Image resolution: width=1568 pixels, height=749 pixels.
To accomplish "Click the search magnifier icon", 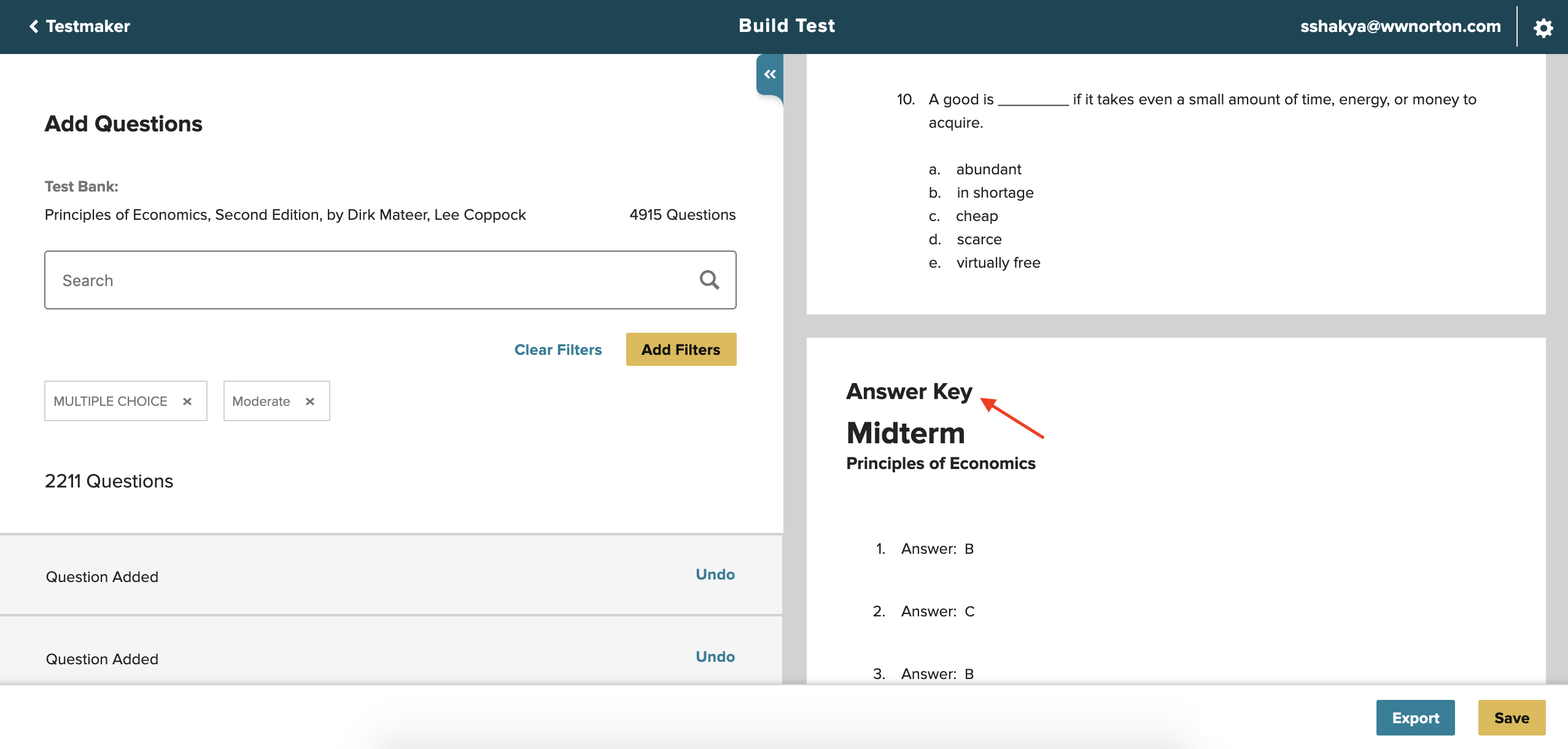I will coord(709,280).
